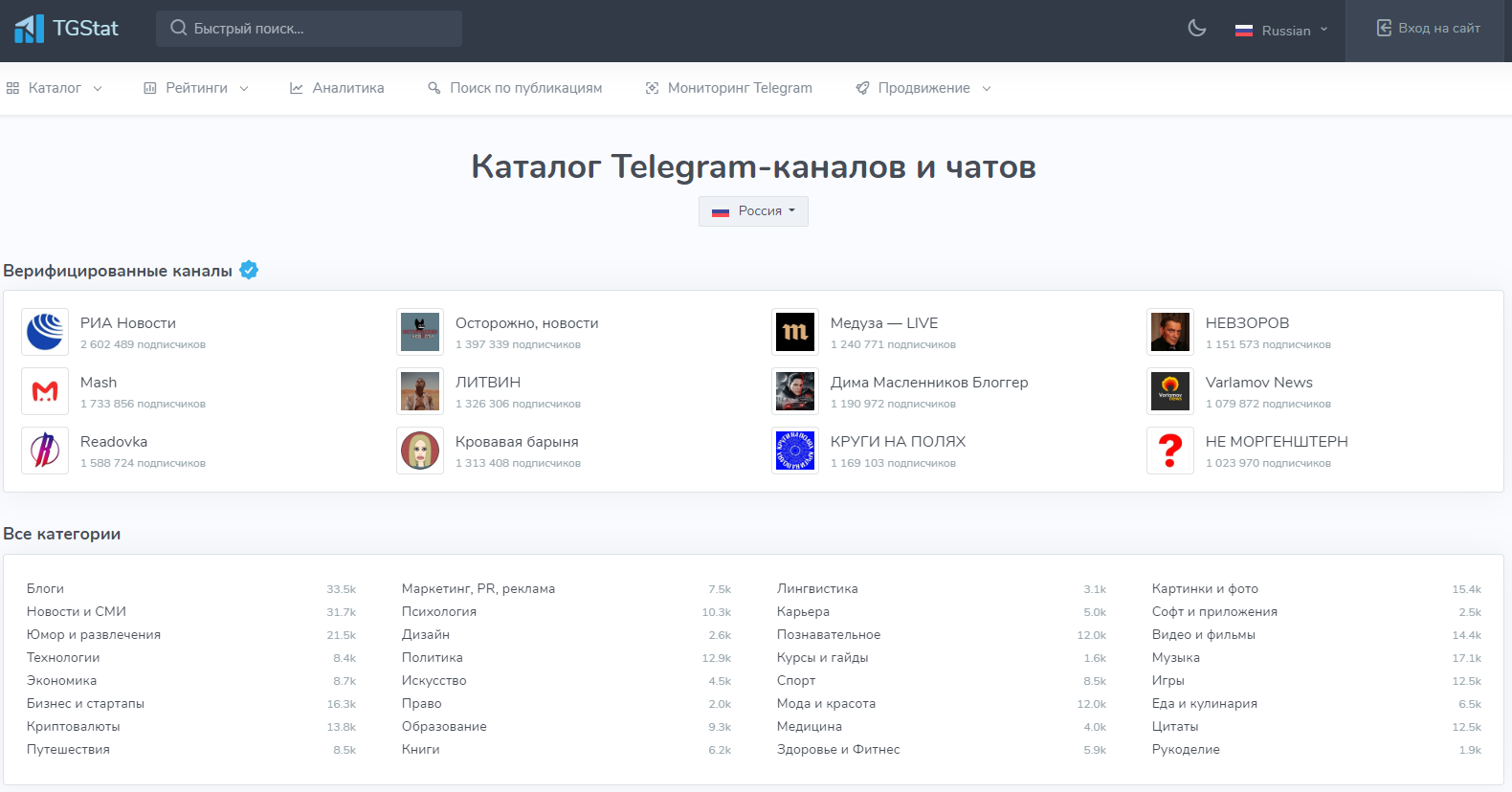Screen dimensions: 1512x792
Task: Select the Криптовалюты category
Action: 74,727
